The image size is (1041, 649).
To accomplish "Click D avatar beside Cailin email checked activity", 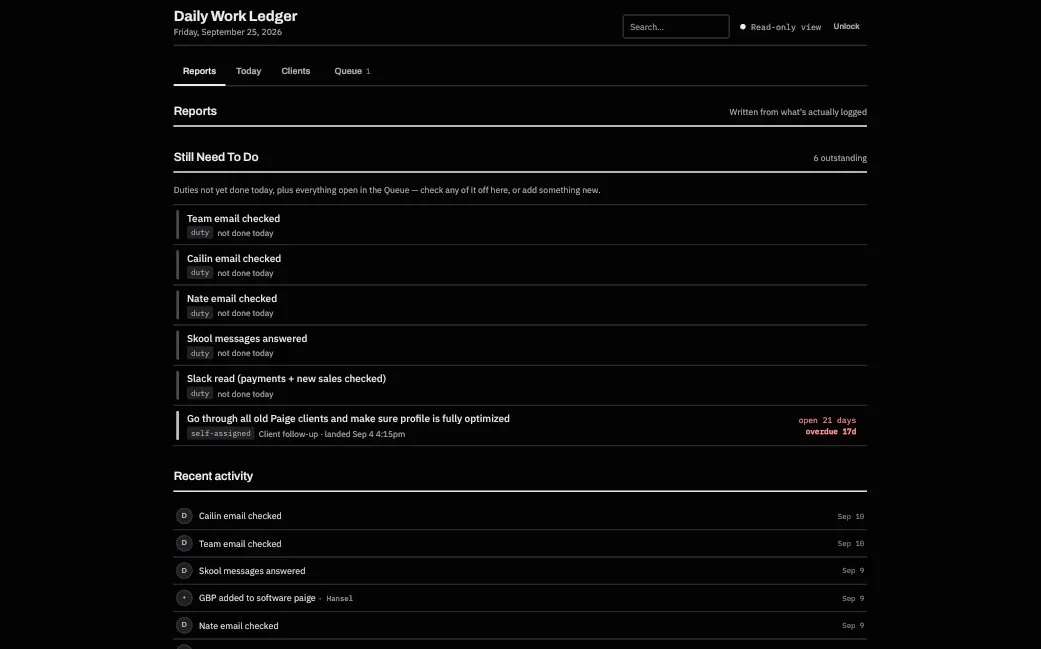I will click(x=184, y=516).
